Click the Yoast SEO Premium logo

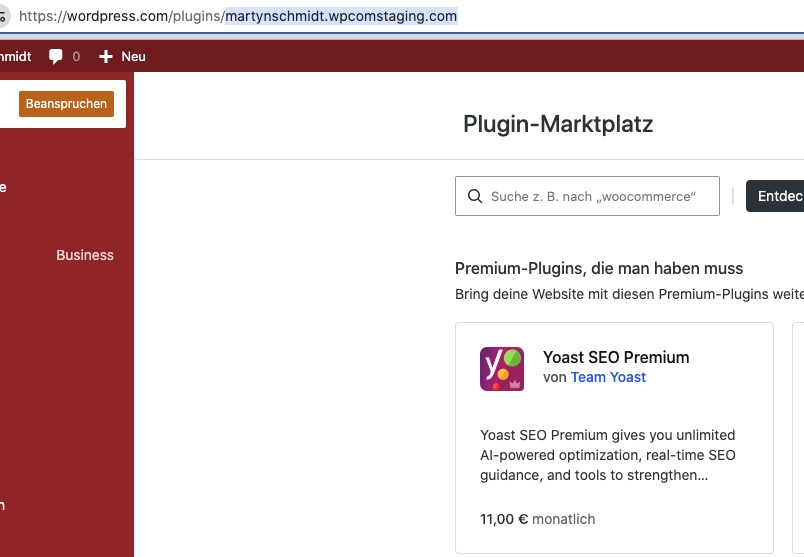tap(501, 368)
